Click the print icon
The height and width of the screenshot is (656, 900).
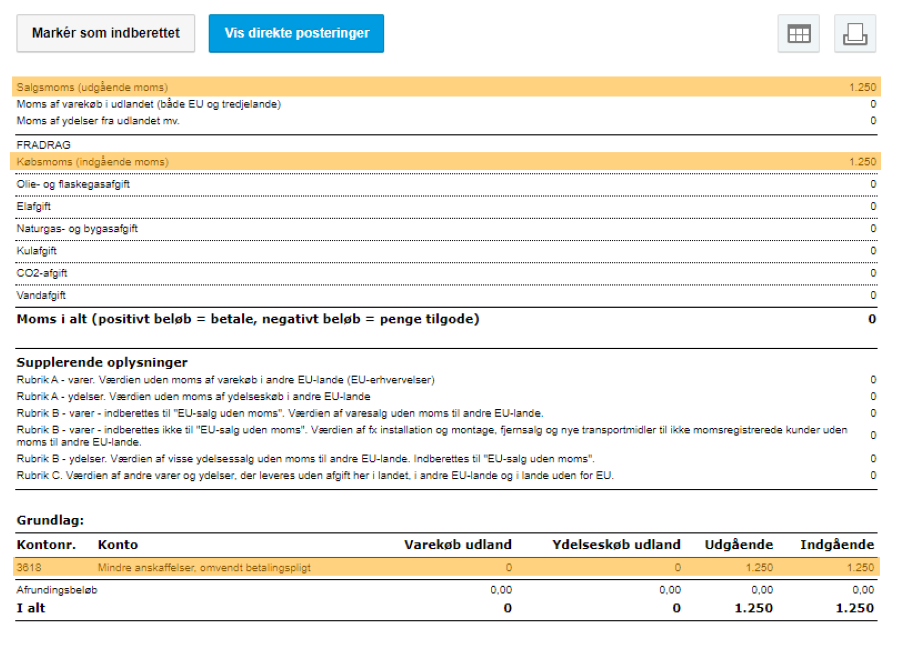click(x=855, y=34)
